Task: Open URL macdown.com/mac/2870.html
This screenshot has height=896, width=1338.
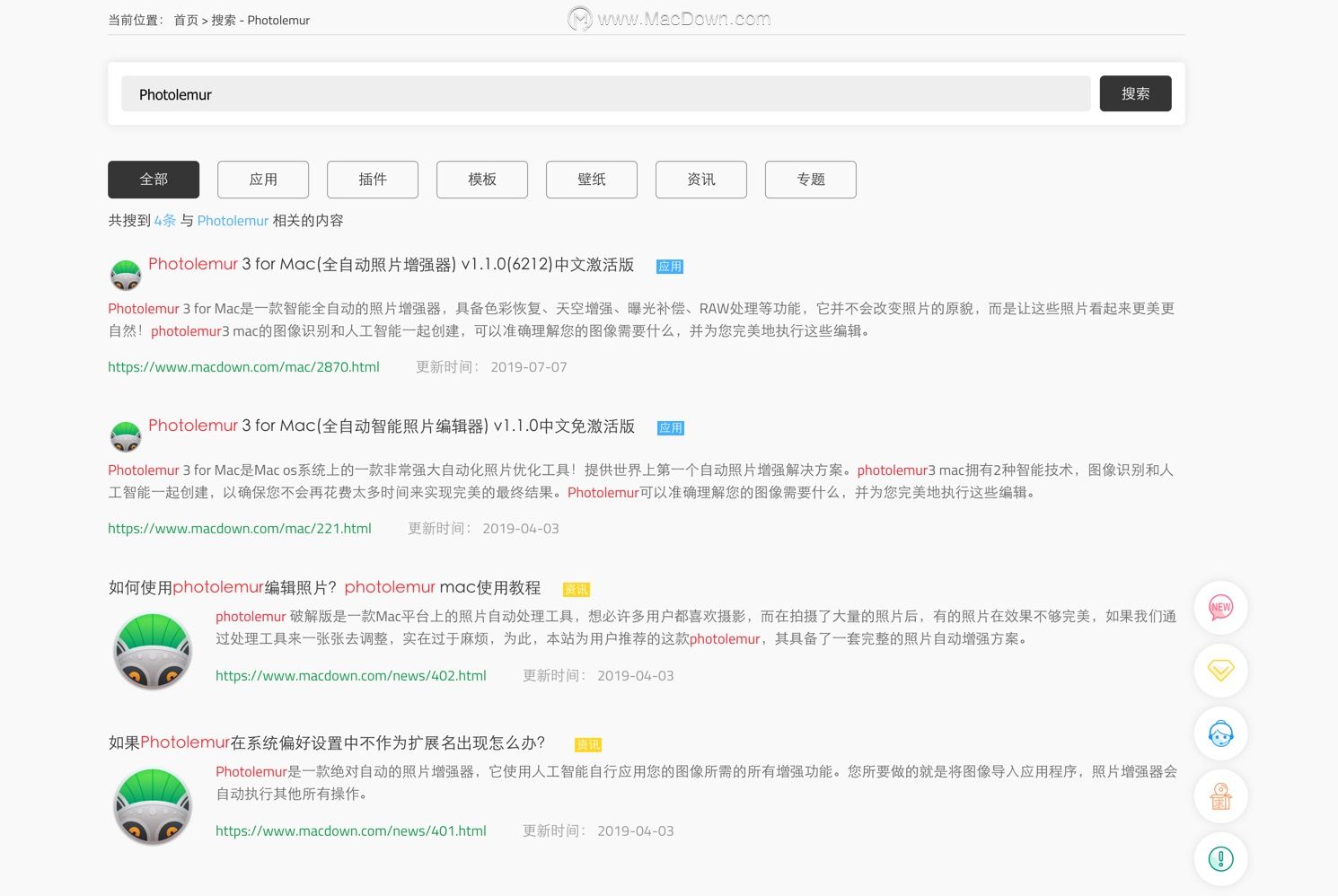Action: click(x=243, y=366)
